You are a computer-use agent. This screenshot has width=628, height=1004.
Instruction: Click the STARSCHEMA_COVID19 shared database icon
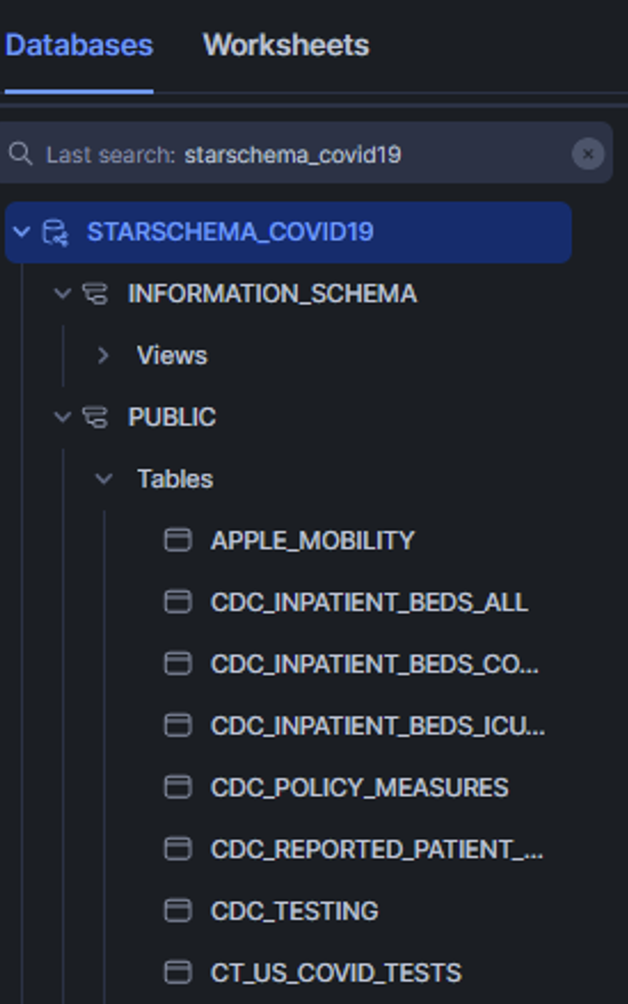55,233
